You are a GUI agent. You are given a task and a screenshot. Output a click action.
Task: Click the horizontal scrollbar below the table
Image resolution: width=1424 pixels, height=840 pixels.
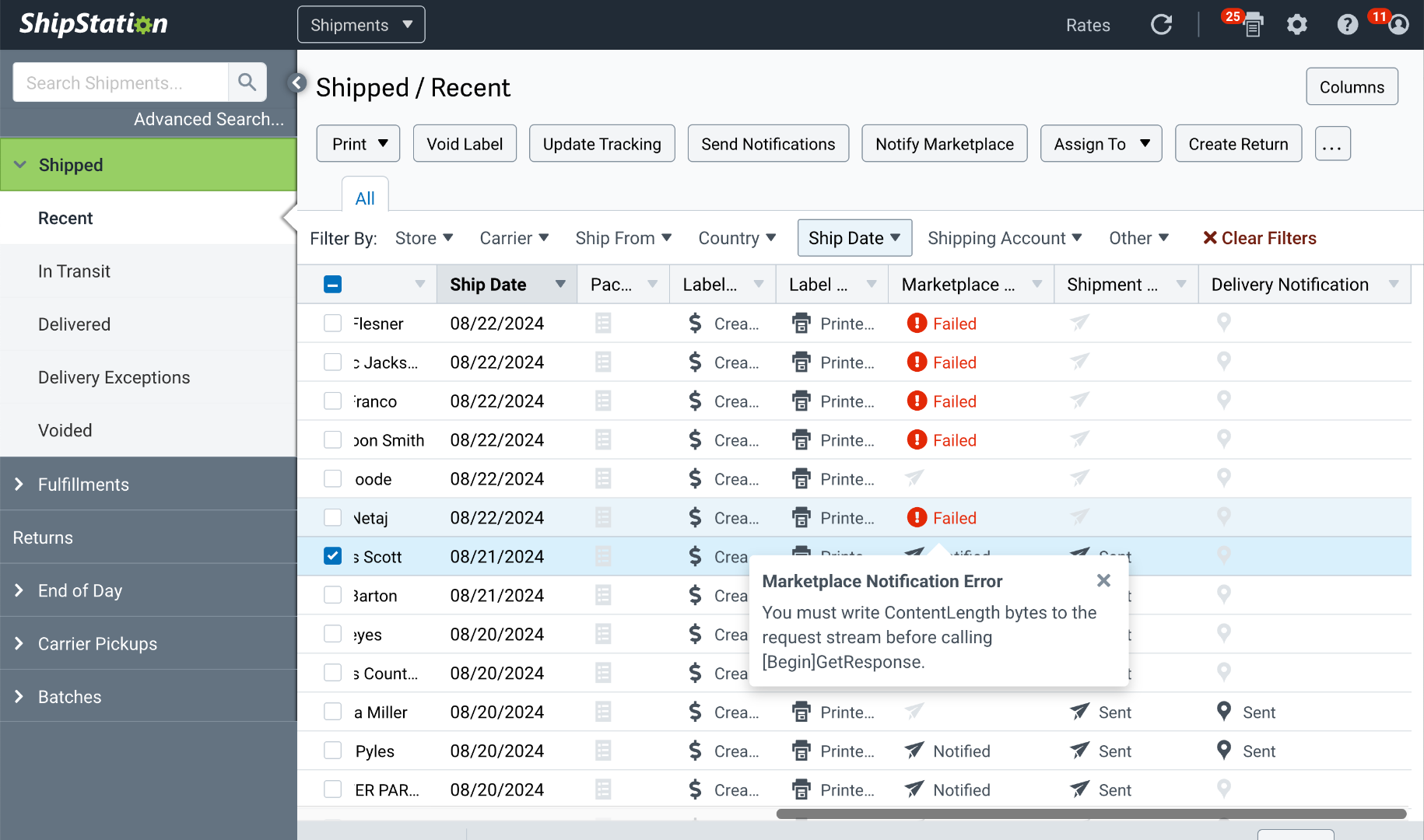coord(1091,814)
